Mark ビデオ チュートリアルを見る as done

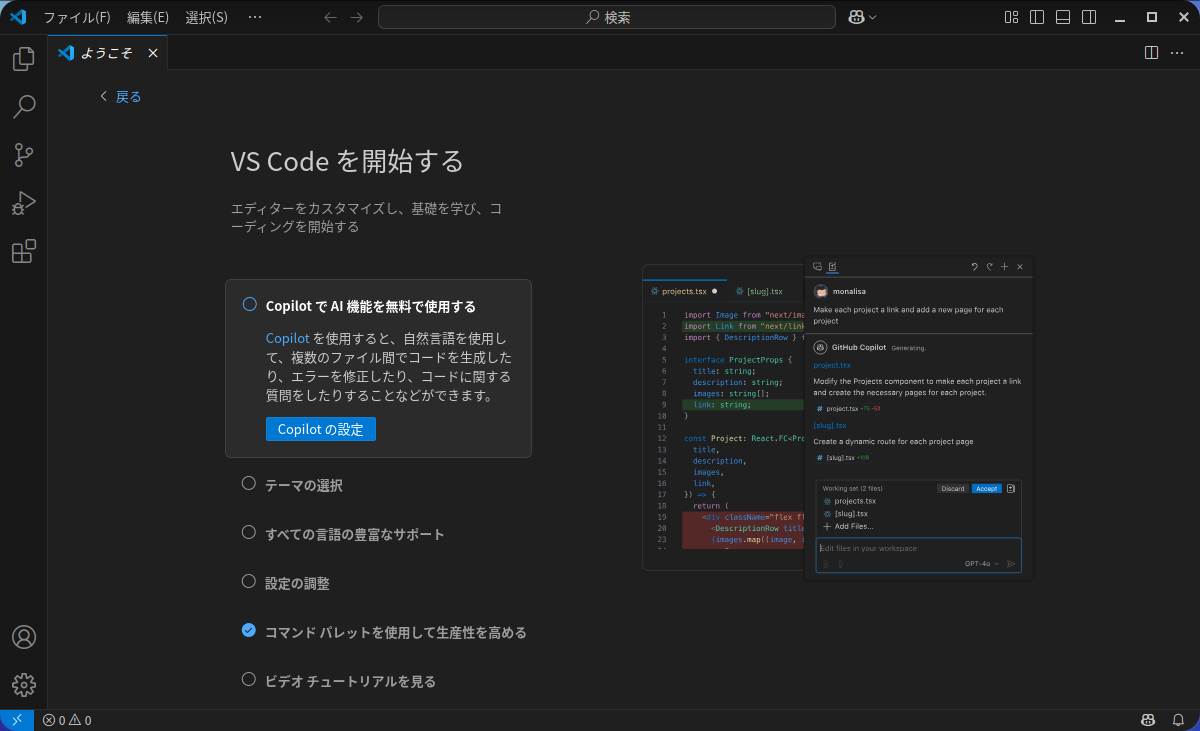(248, 679)
